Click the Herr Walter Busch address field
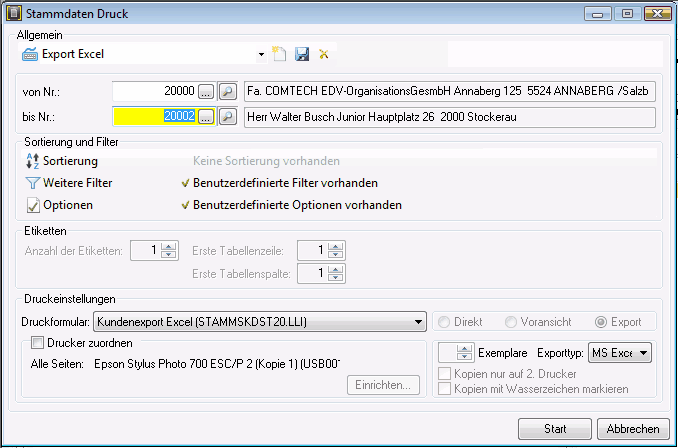678x448 pixels. coord(450,117)
